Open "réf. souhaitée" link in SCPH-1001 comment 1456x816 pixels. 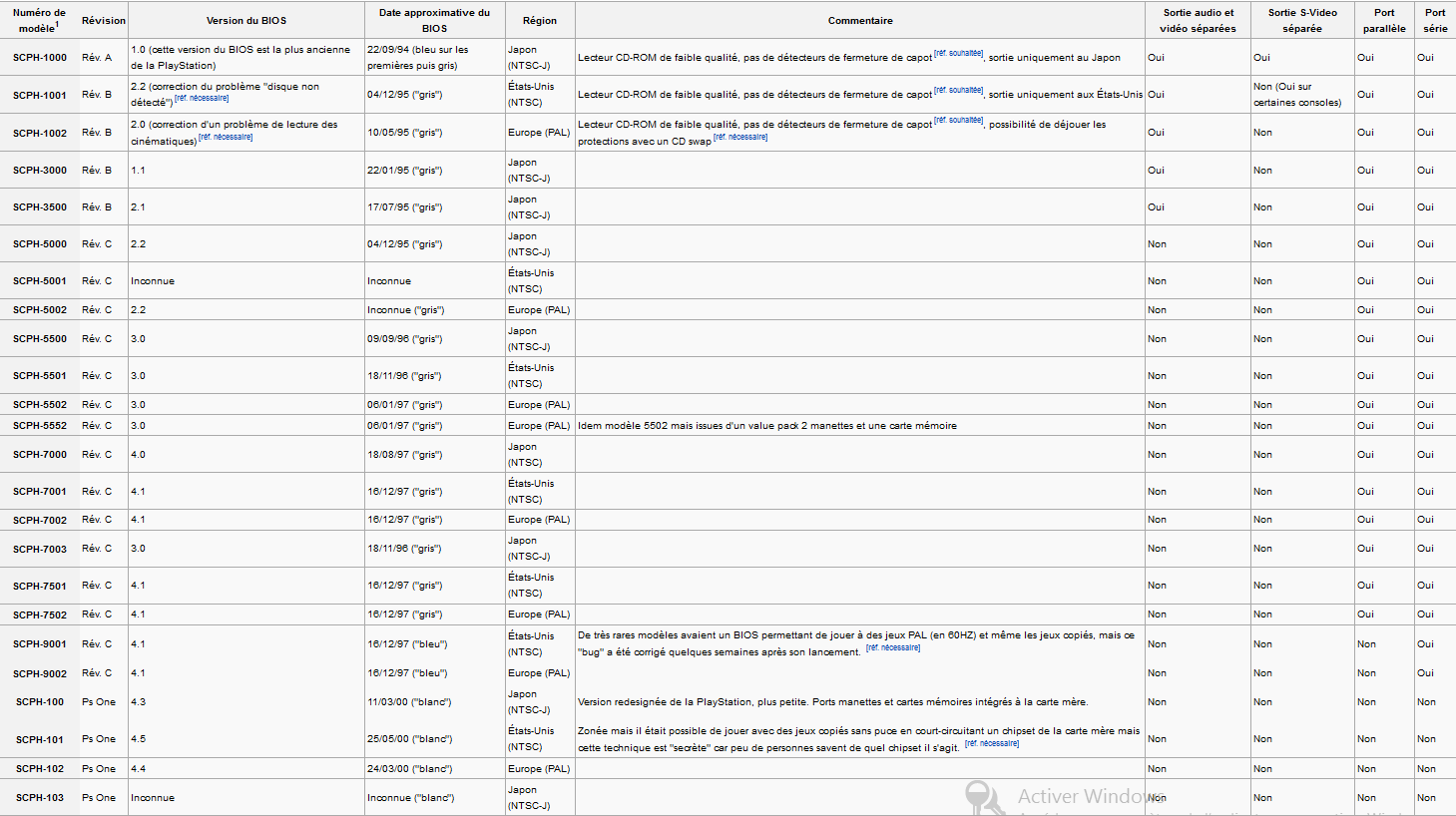tap(958, 90)
